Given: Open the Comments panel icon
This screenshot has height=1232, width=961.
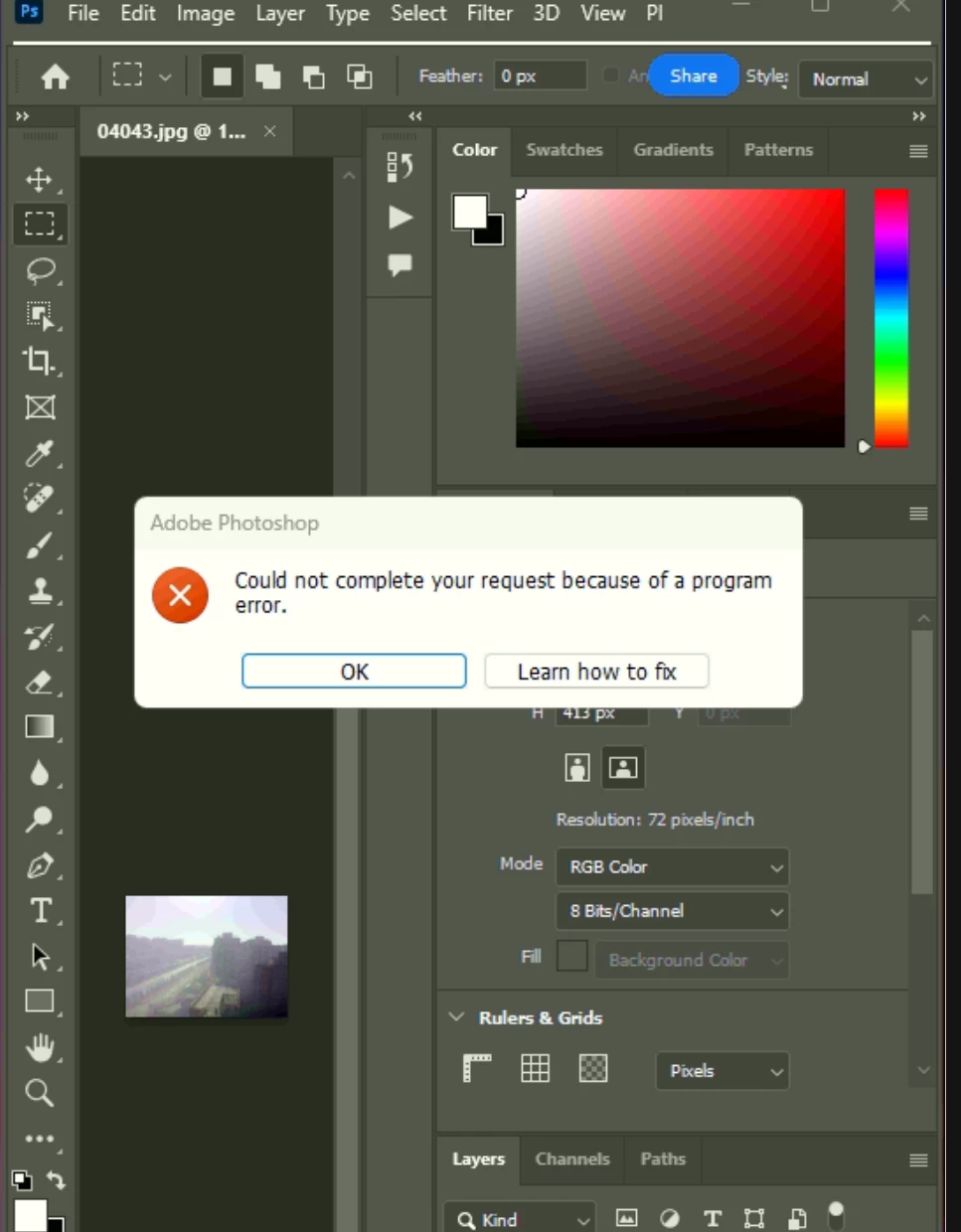Looking at the screenshot, I should click(400, 265).
